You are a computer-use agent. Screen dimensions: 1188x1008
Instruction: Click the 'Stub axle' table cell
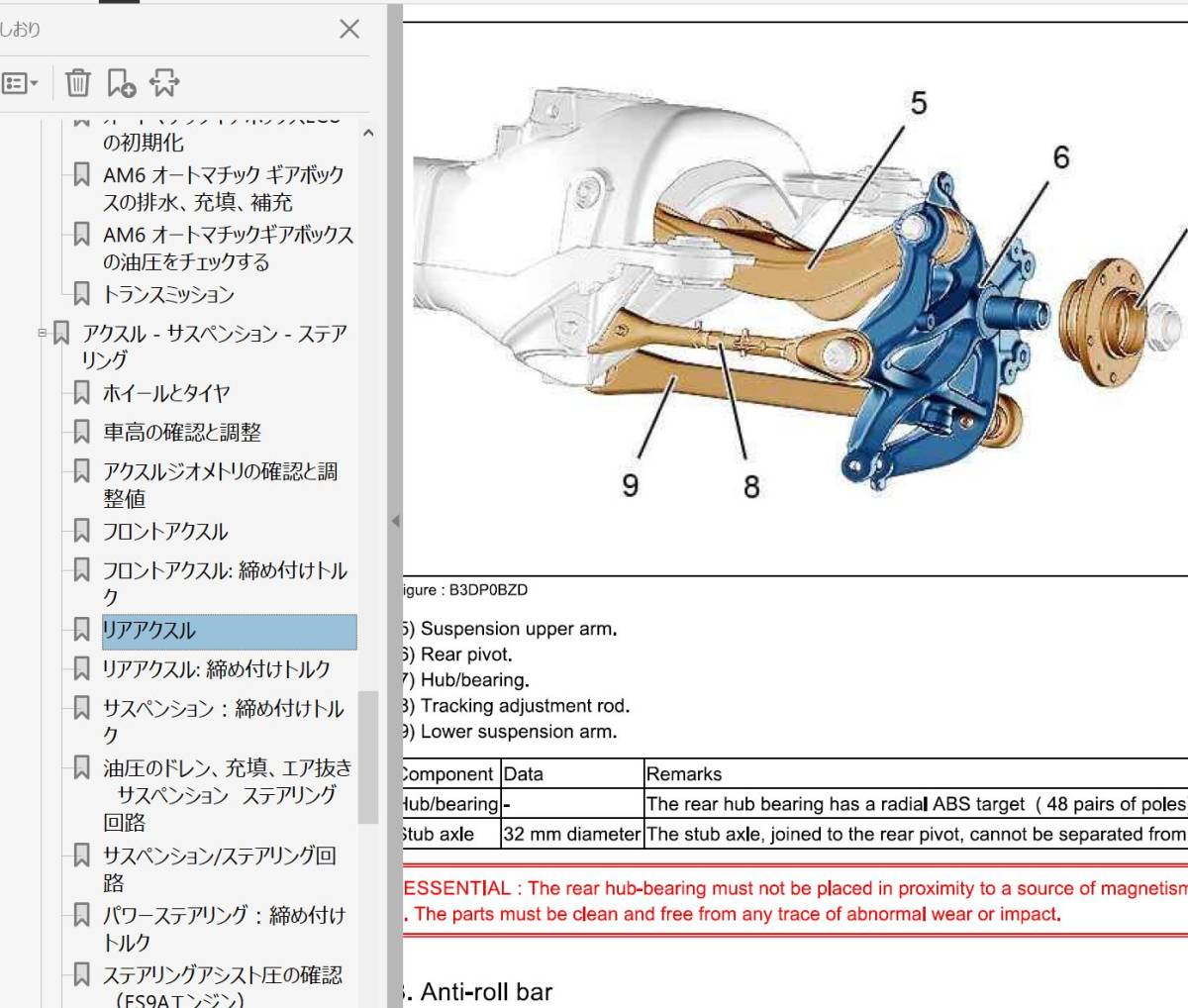[x=451, y=834]
